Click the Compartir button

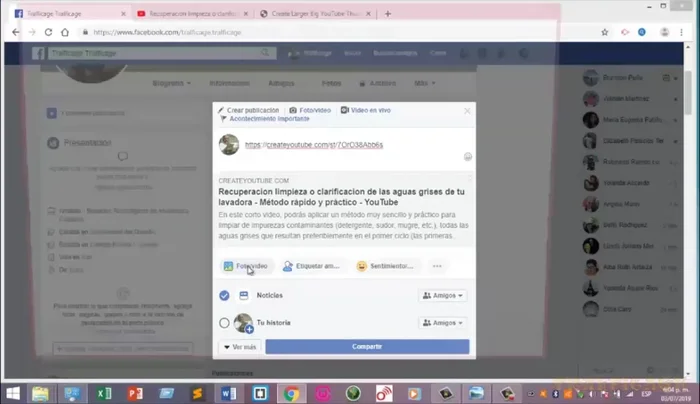[x=367, y=346]
